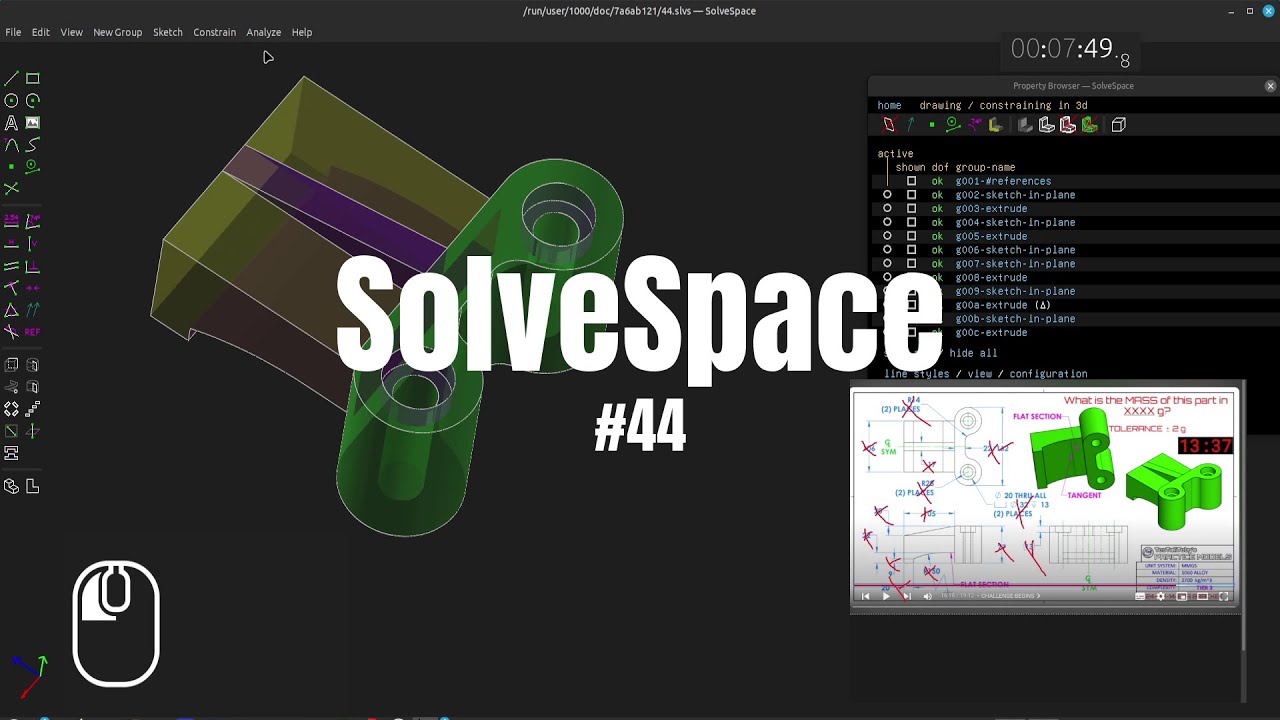
Task: Toggle constraints and dimensions visibility icon
Action: [974, 125]
